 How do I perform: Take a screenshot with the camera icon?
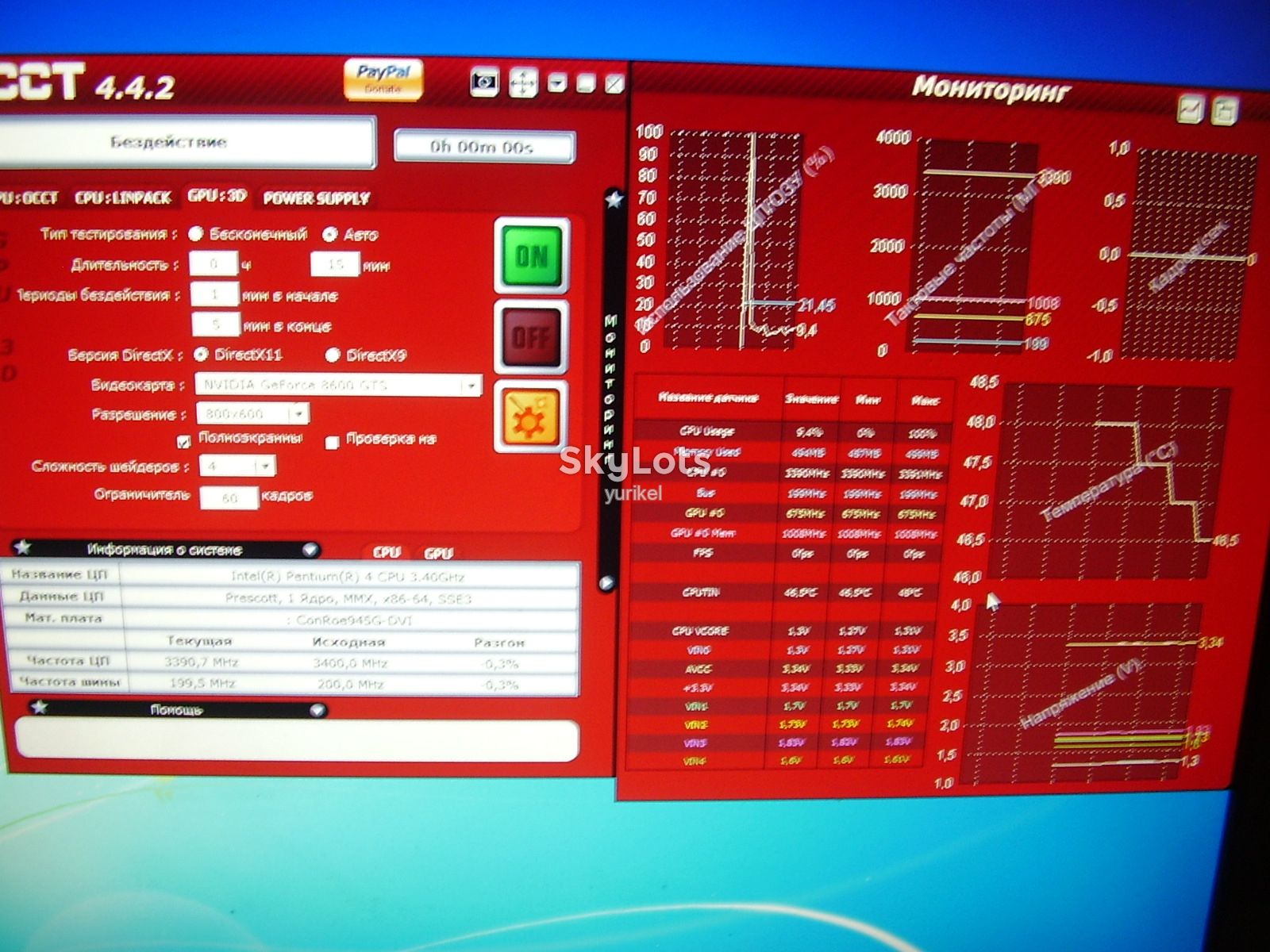tap(484, 82)
